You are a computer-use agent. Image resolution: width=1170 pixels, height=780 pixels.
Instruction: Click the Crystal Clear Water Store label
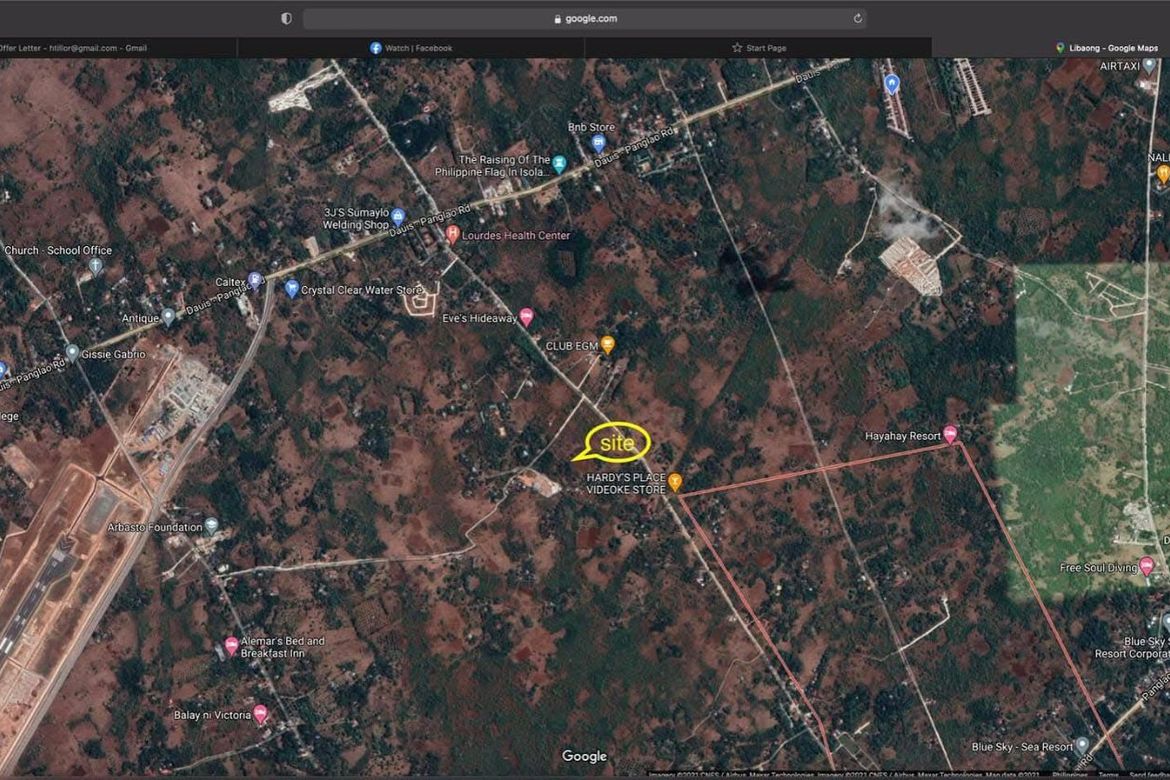tap(362, 290)
